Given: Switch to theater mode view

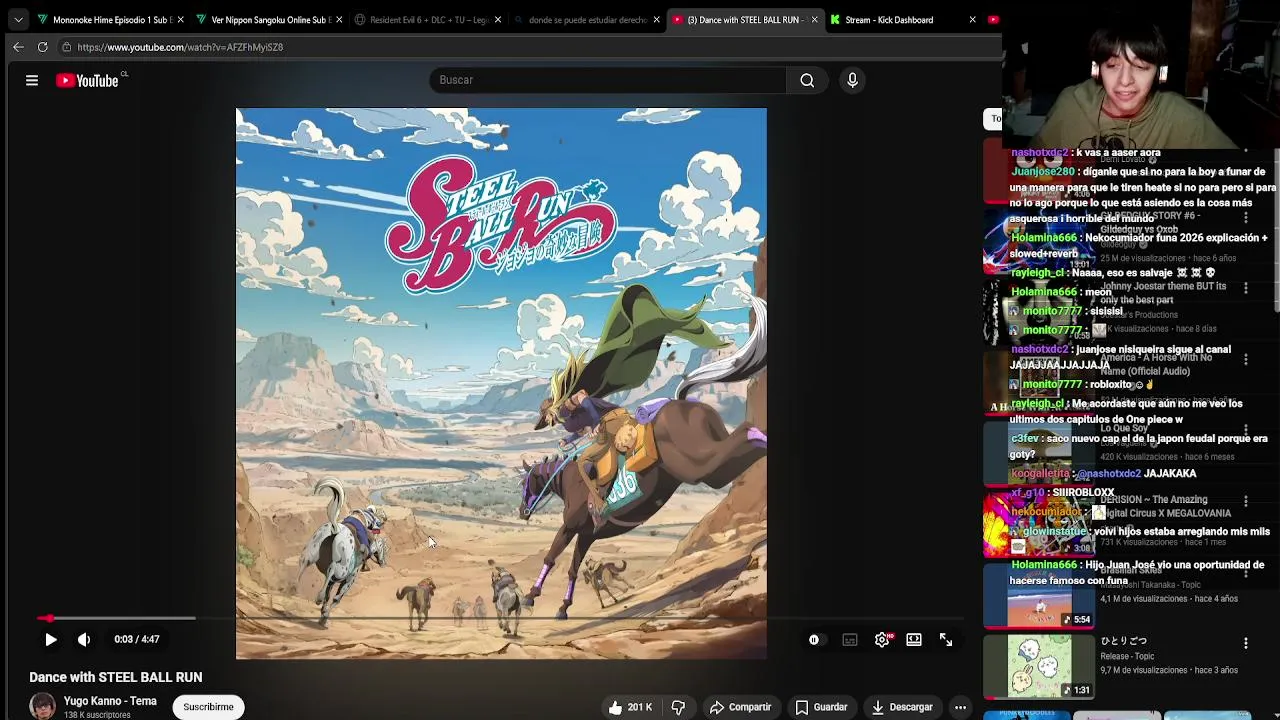Looking at the screenshot, I should click(914, 640).
